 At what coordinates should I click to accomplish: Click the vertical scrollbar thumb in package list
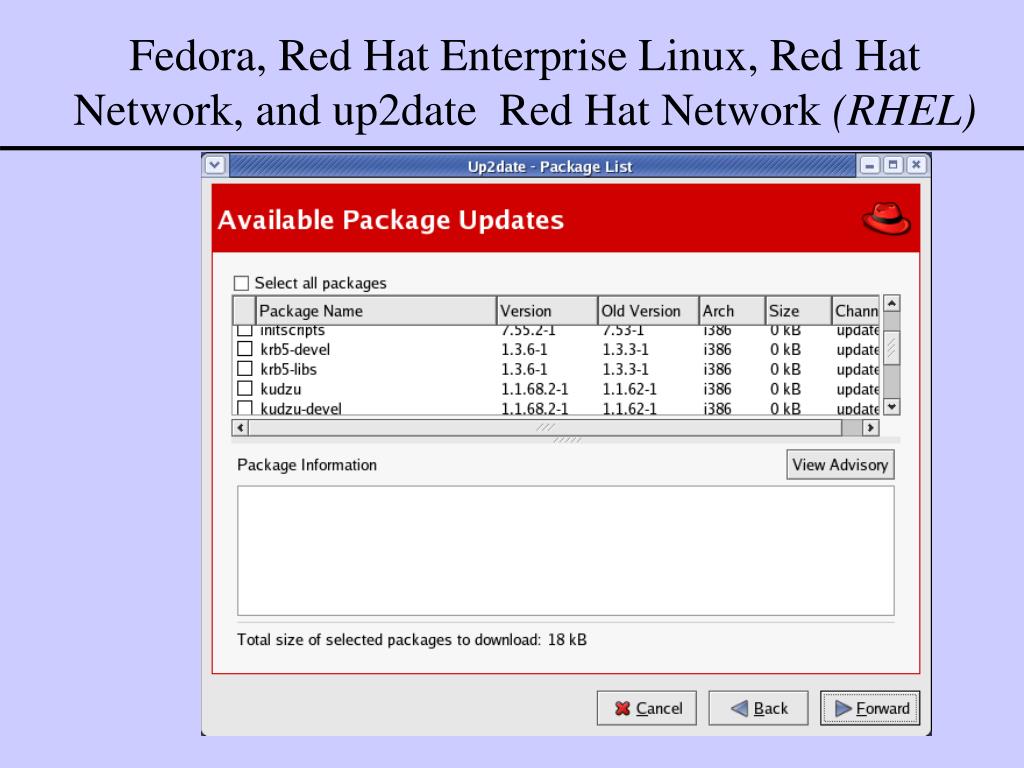point(892,347)
